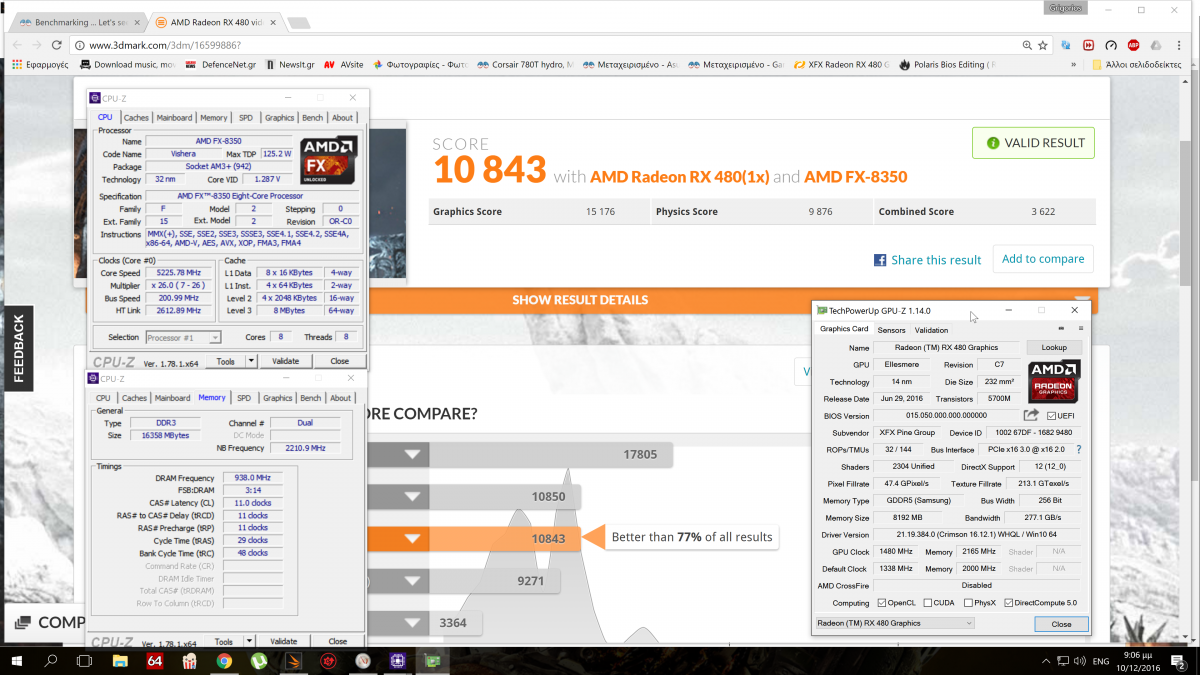The width and height of the screenshot is (1200, 675).
Task: Open the GPU selection dropdown in GPU-Z
Action: point(895,623)
